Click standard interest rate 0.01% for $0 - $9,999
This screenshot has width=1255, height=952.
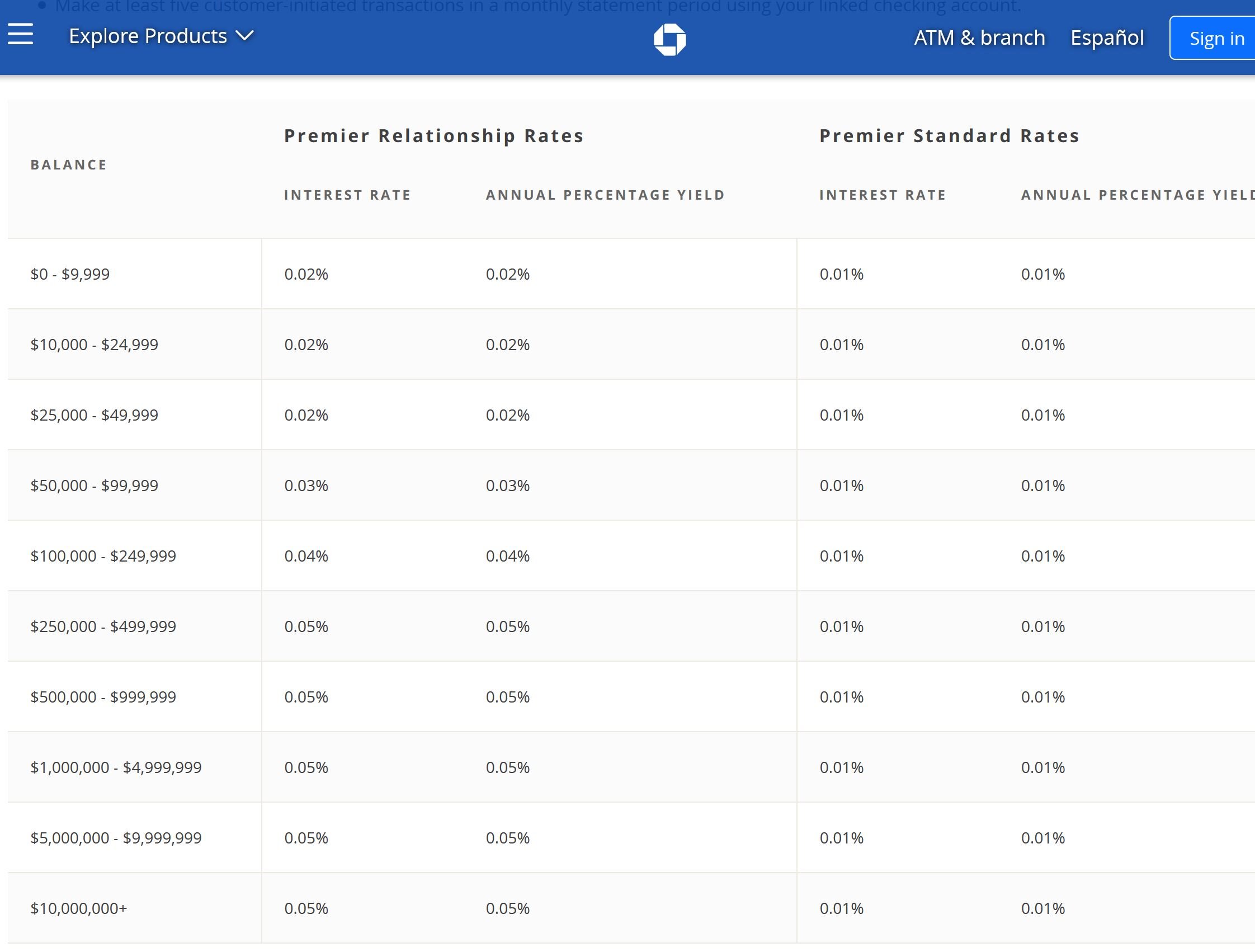point(841,274)
